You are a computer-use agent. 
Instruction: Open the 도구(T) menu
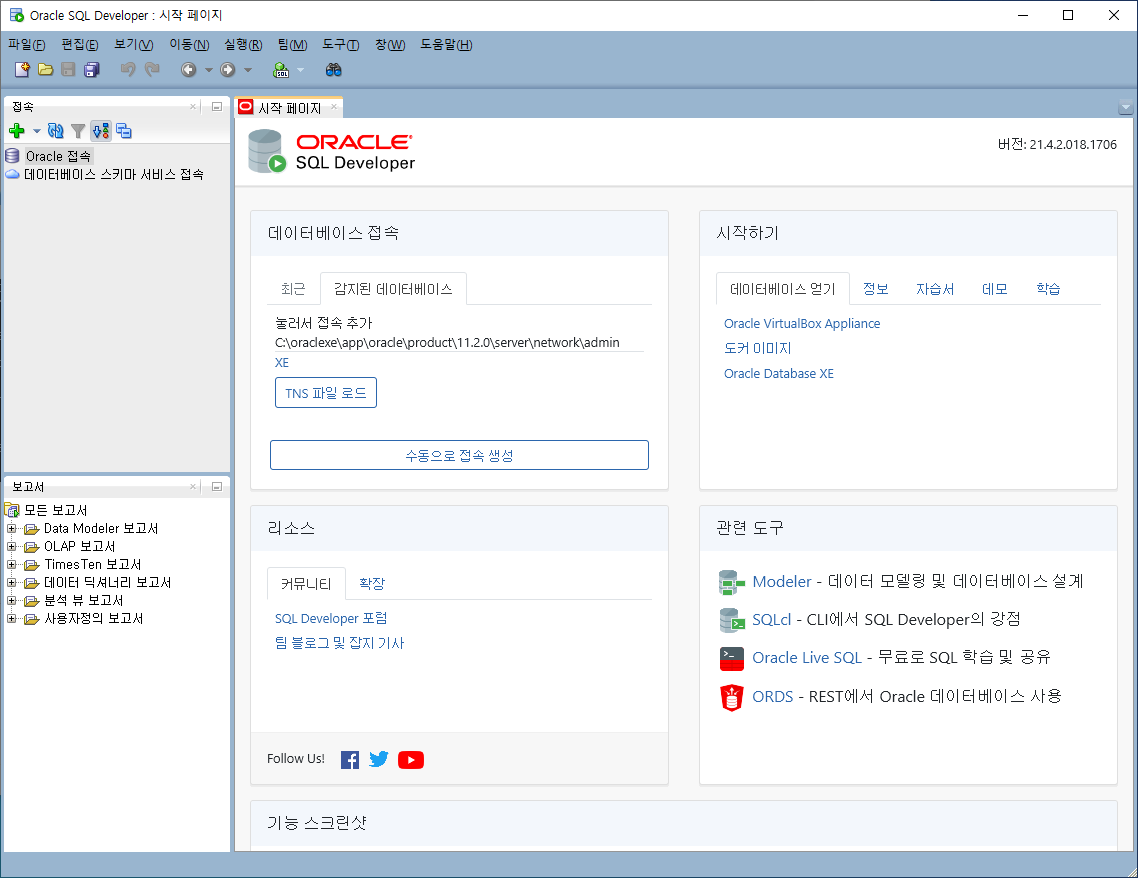[340, 45]
